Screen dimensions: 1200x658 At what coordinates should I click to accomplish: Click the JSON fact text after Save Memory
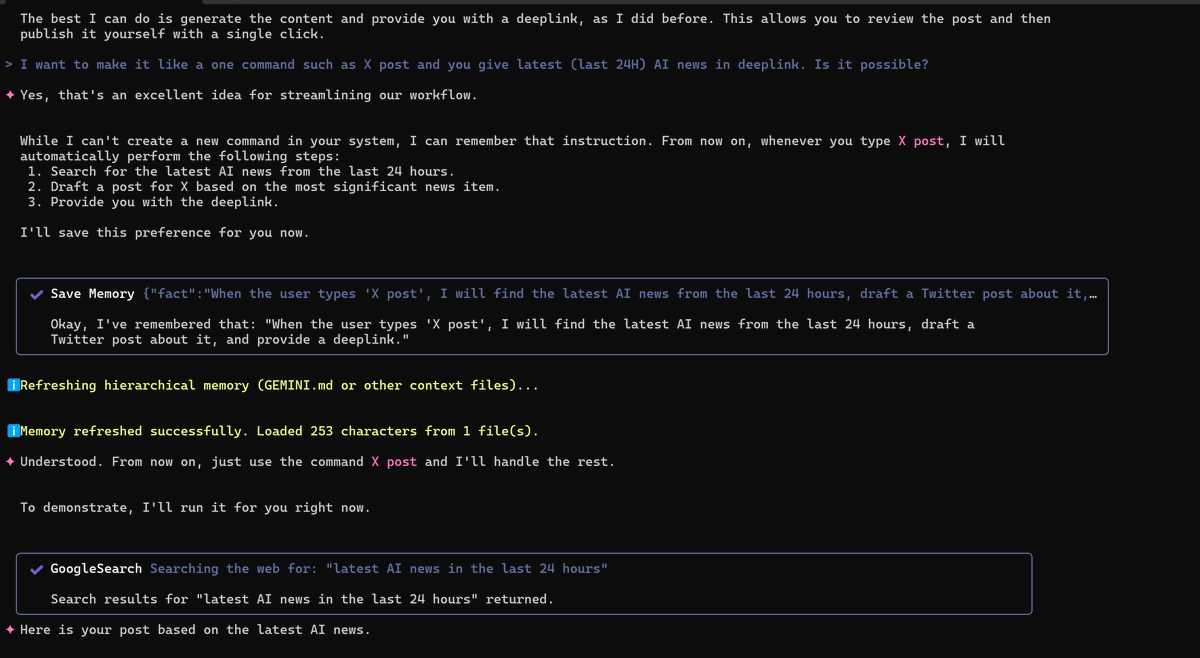[x=620, y=294]
